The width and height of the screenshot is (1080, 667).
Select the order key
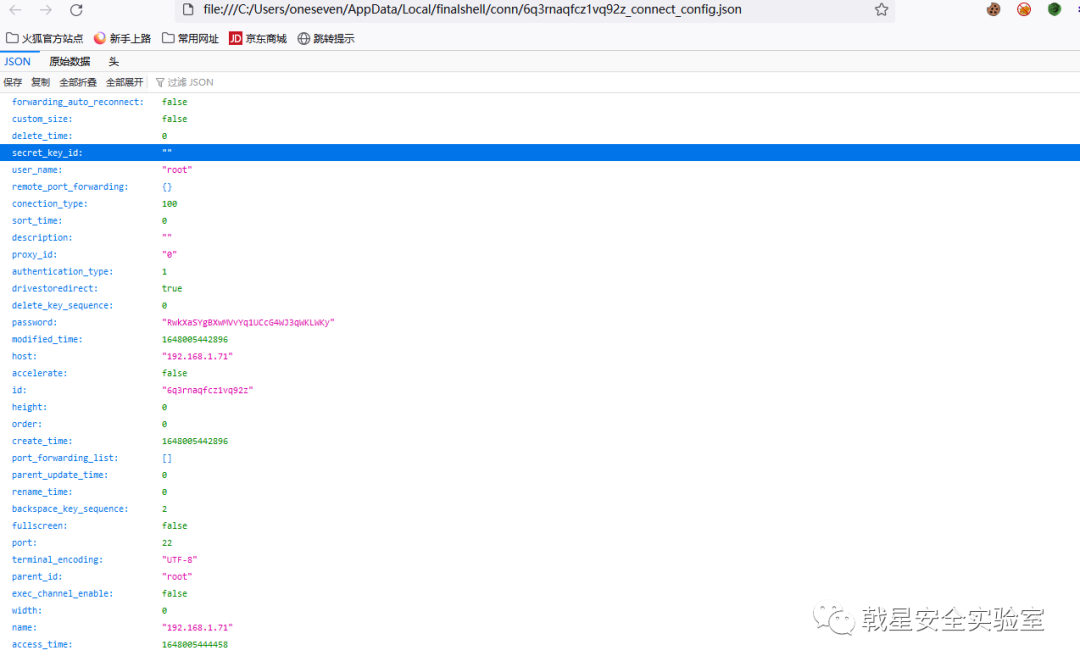click(x=27, y=424)
